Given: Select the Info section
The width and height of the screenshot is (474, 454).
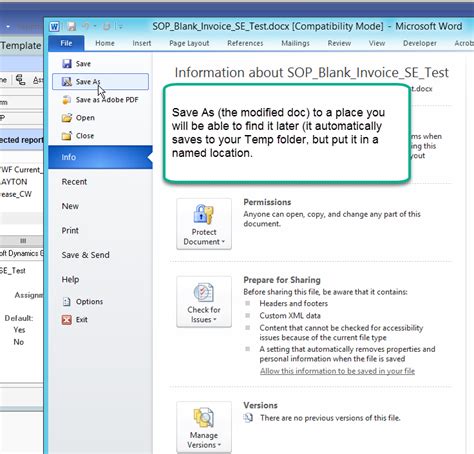Looking at the screenshot, I should pyautogui.click(x=100, y=157).
